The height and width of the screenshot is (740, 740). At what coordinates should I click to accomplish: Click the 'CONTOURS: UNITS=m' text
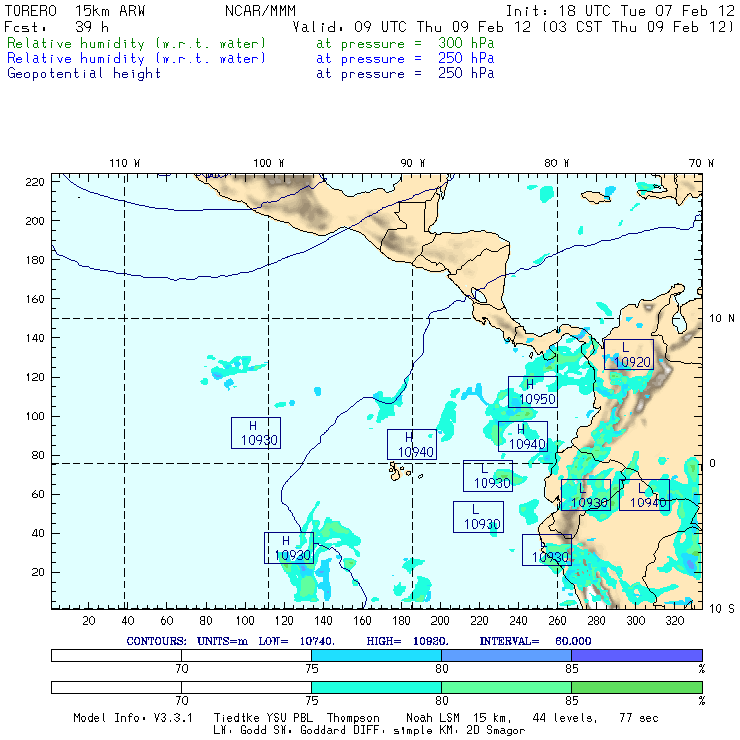coord(187,641)
